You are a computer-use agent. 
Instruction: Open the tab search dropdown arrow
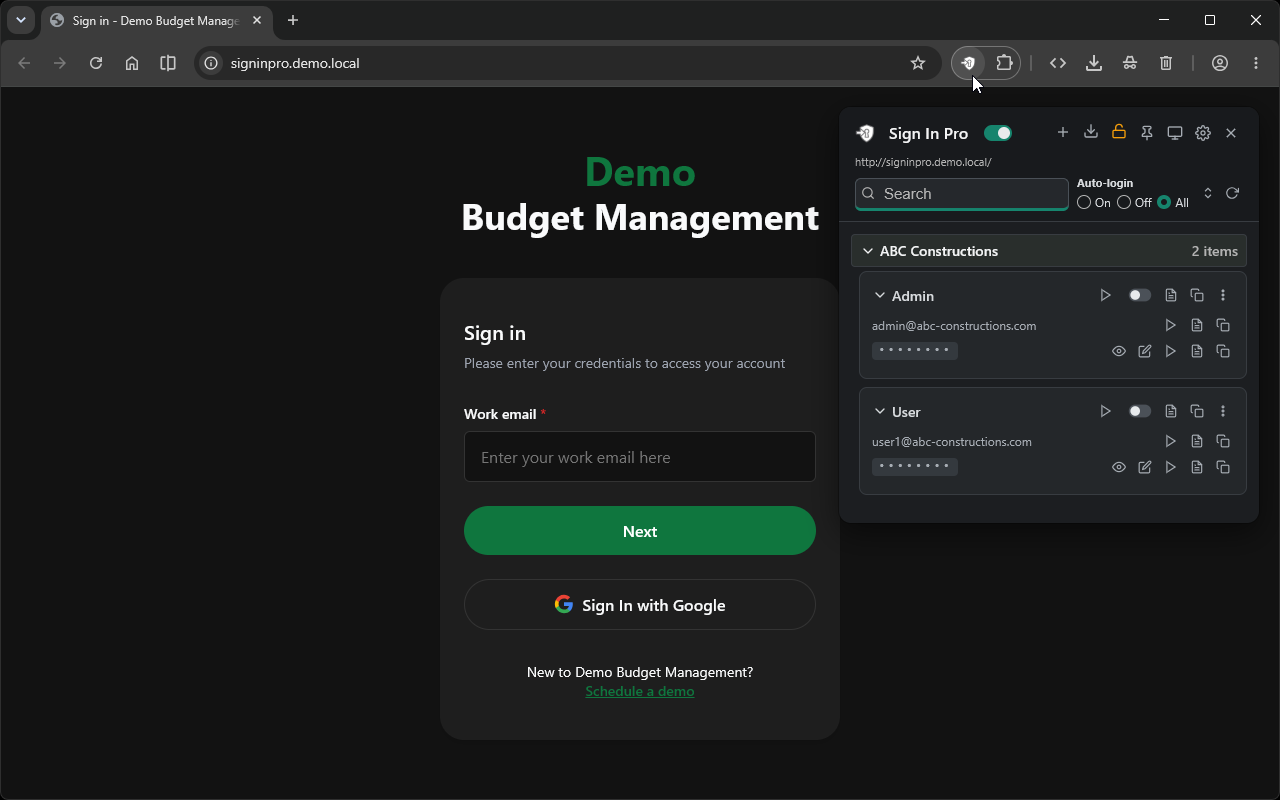click(x=20, y=20)
